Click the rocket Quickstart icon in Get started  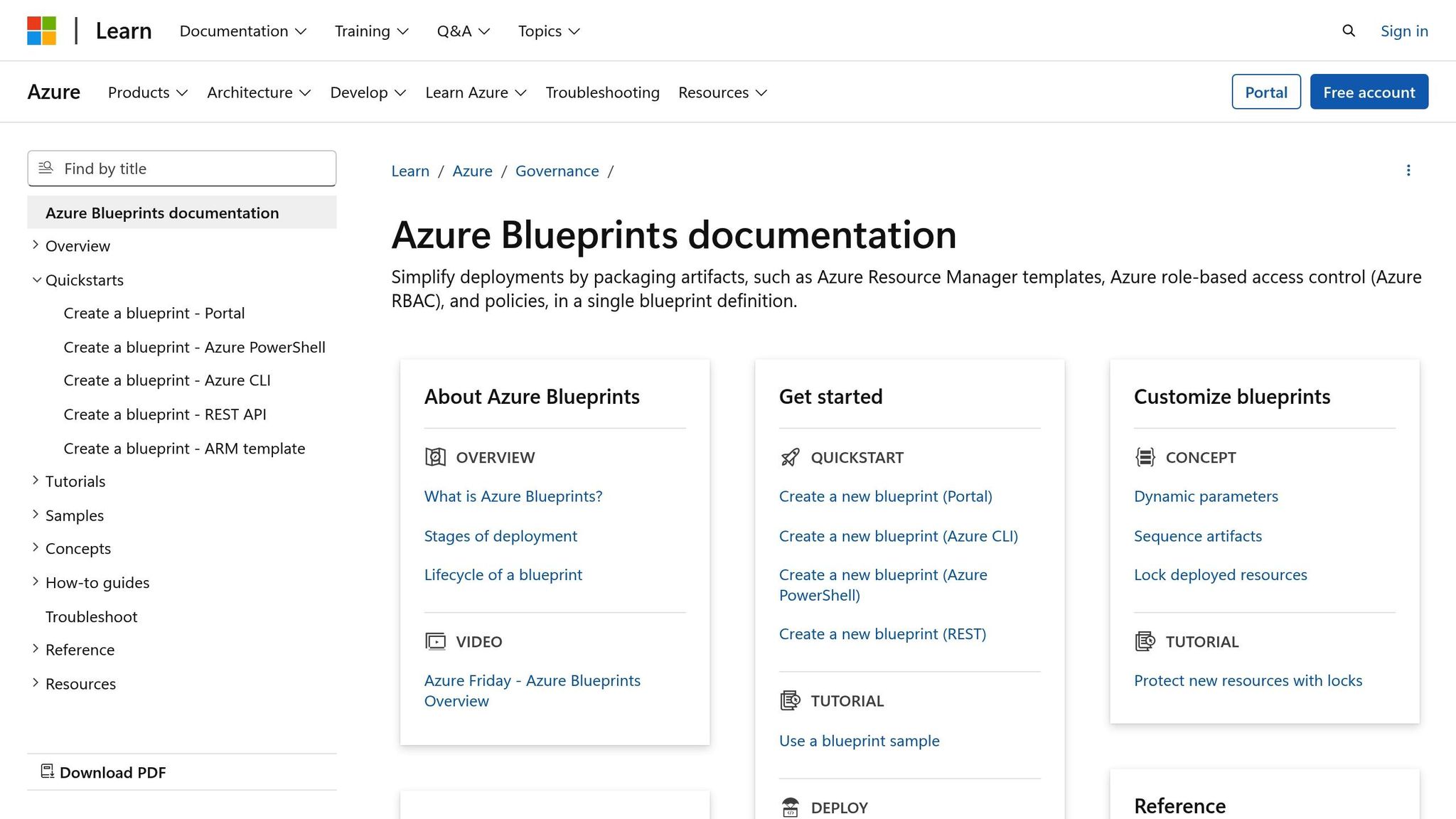790,457
